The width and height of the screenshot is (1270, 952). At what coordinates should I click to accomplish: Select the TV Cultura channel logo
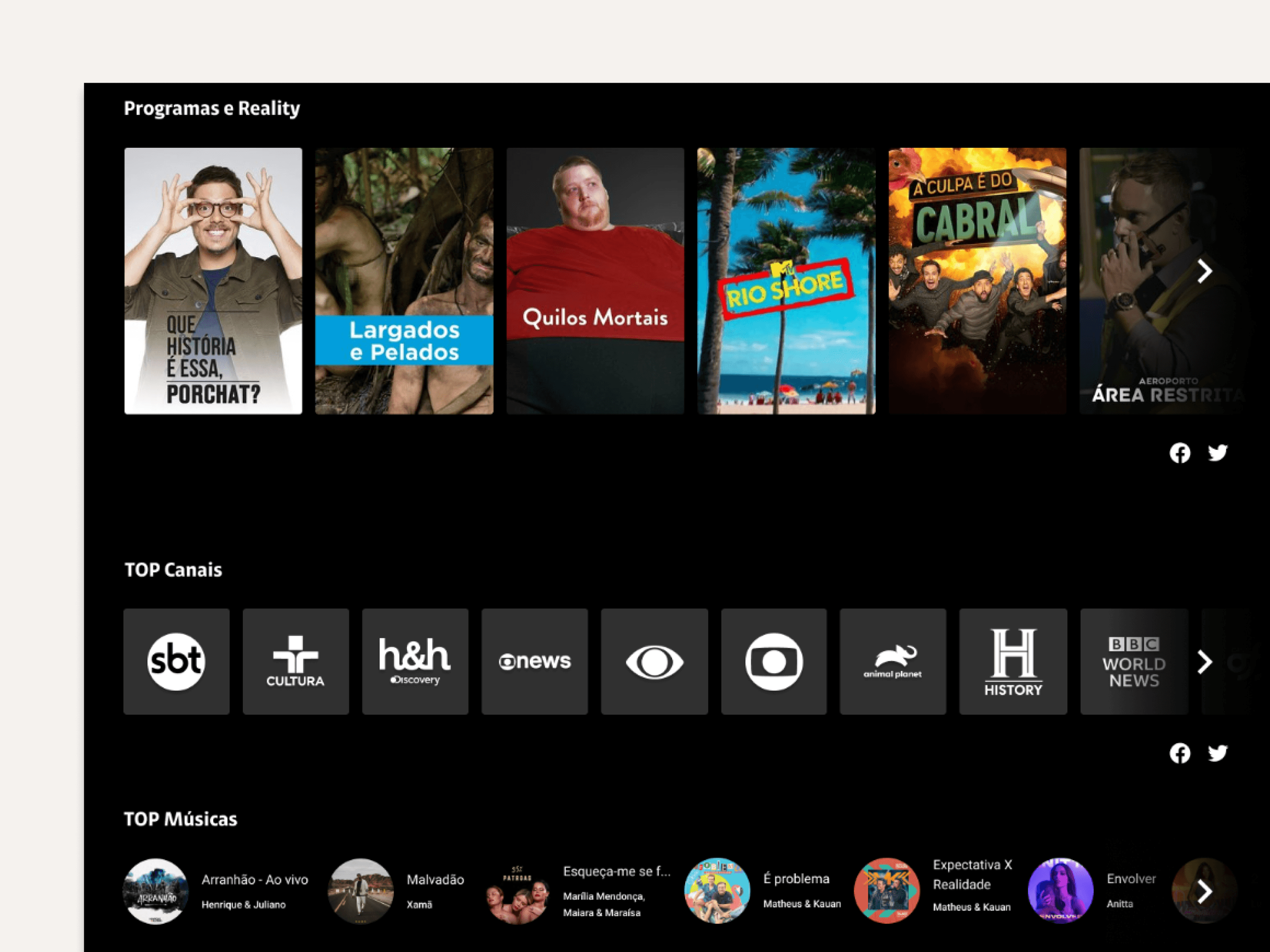[295, 661]
